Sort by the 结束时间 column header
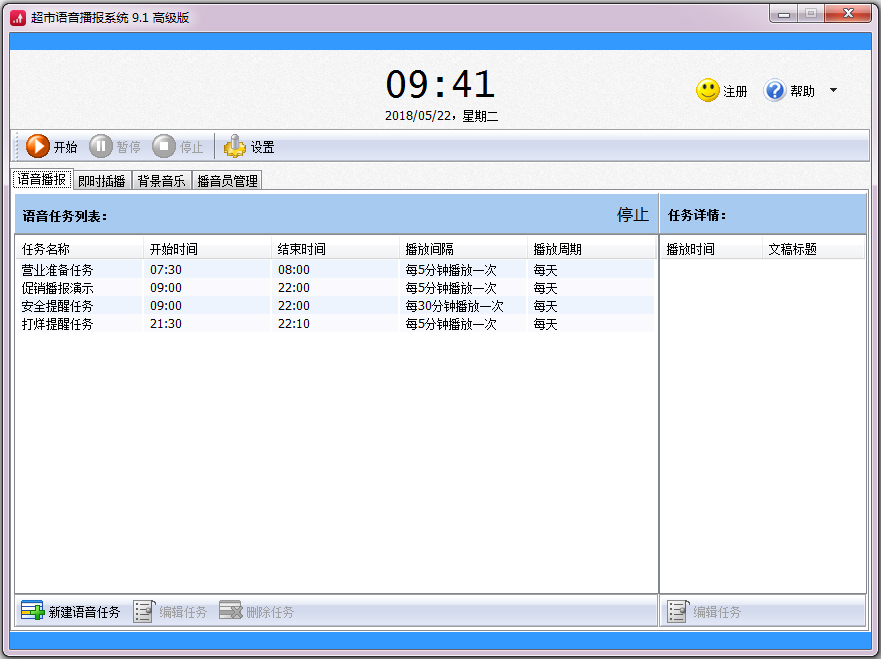 pos(335,249)
